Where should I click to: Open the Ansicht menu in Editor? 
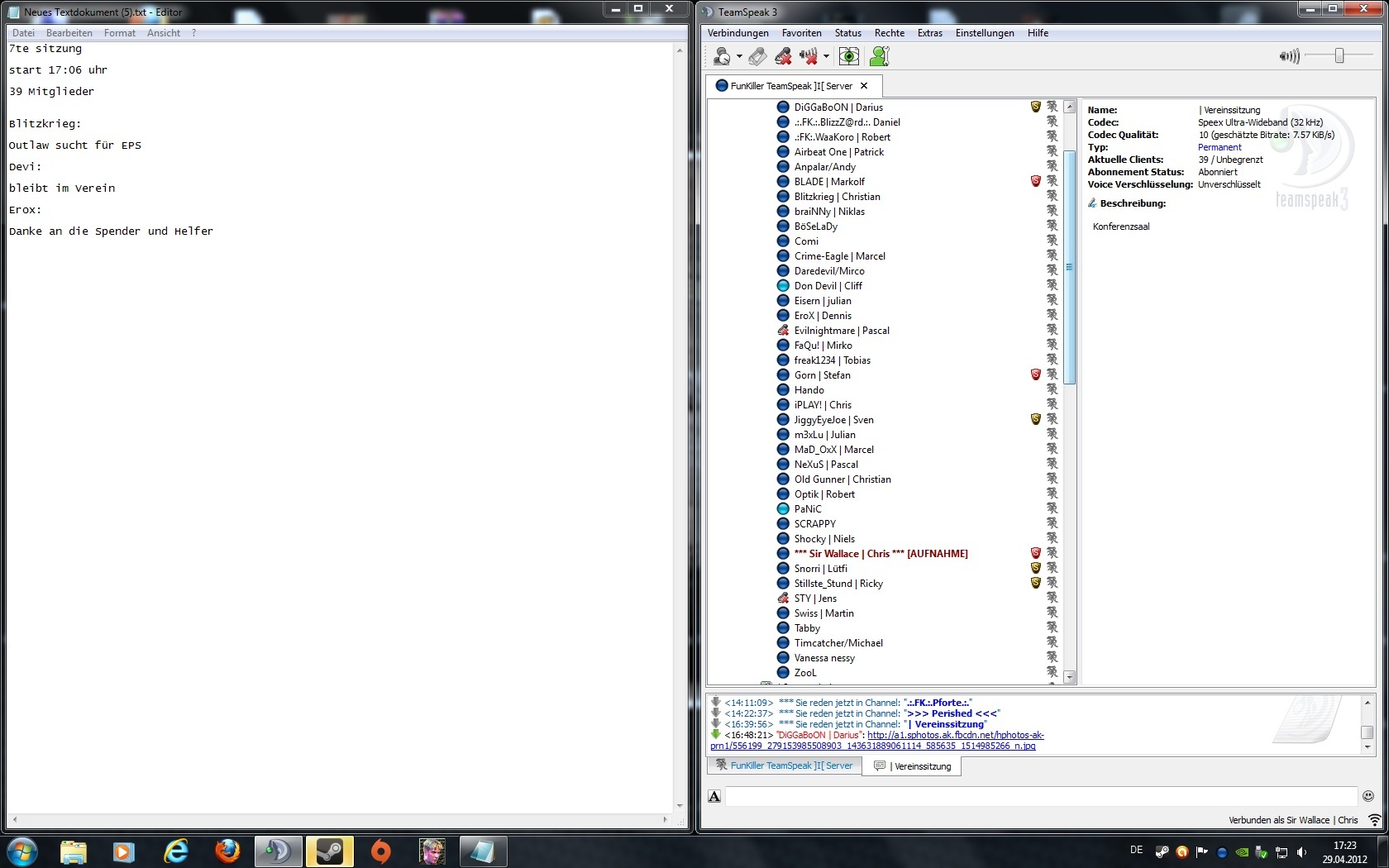pyautogui.click(x=164, y=33)
